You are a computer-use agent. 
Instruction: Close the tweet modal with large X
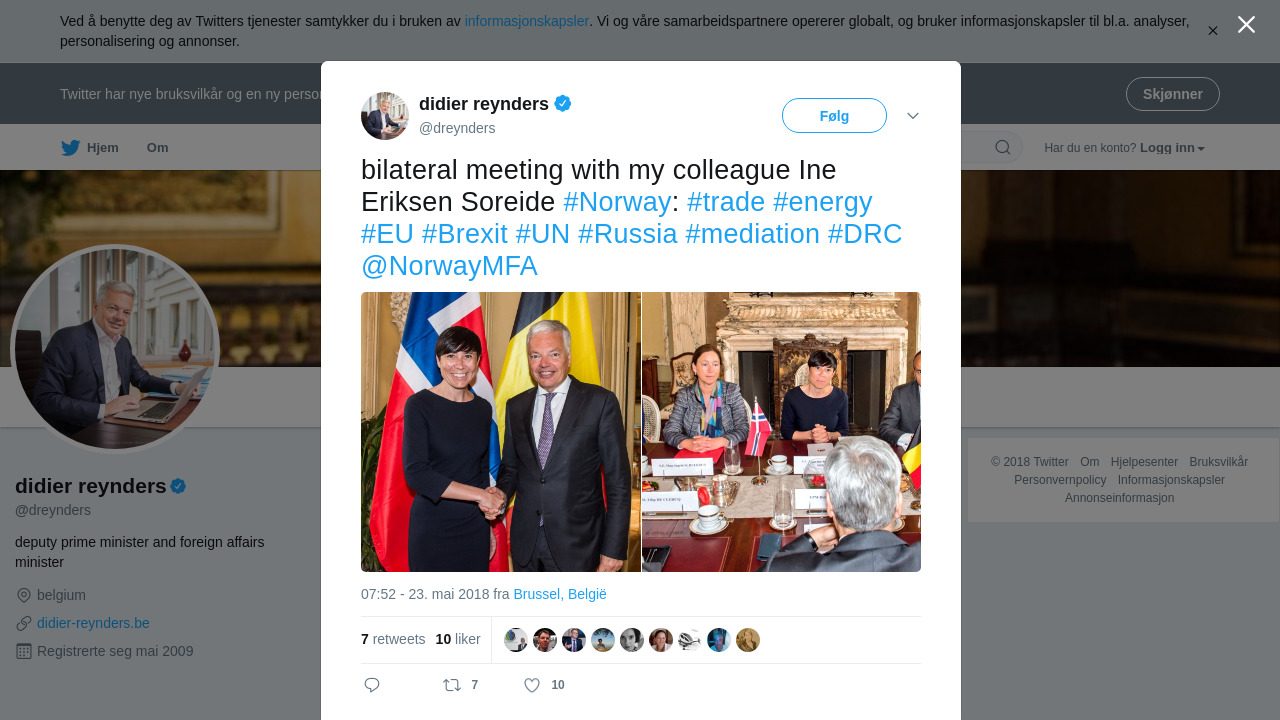tap(1246, 24)
